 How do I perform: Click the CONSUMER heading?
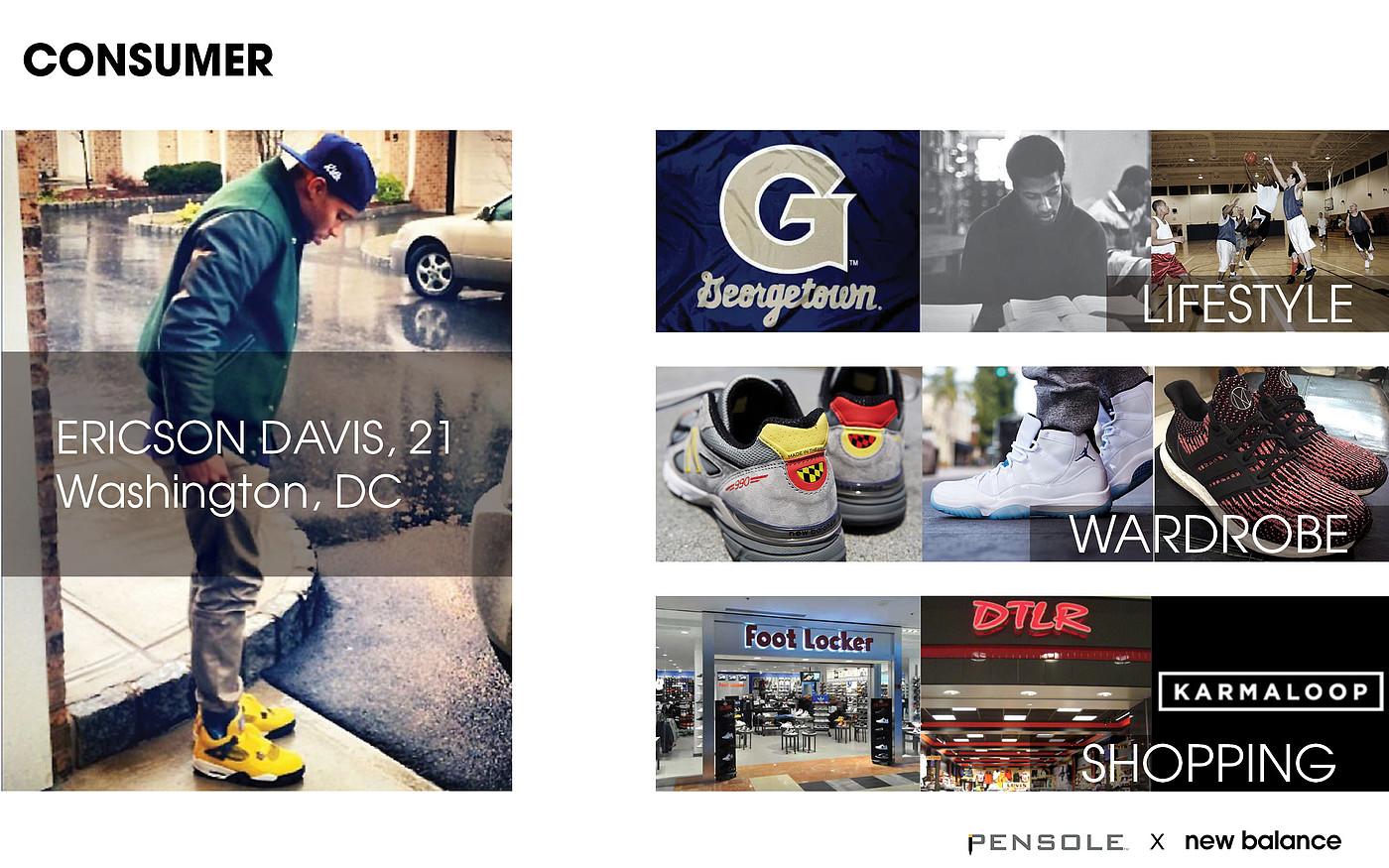tap(148, 61)
